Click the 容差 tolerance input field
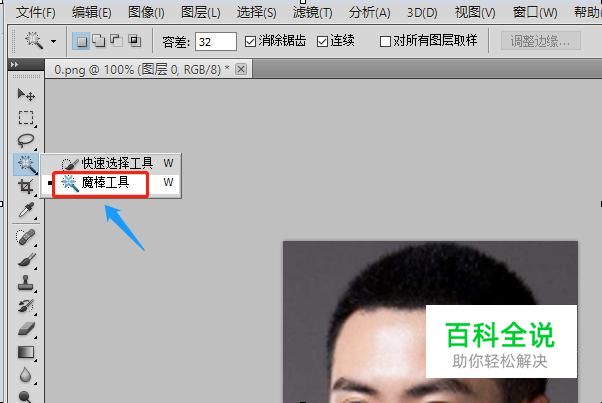 click(216, 41)
